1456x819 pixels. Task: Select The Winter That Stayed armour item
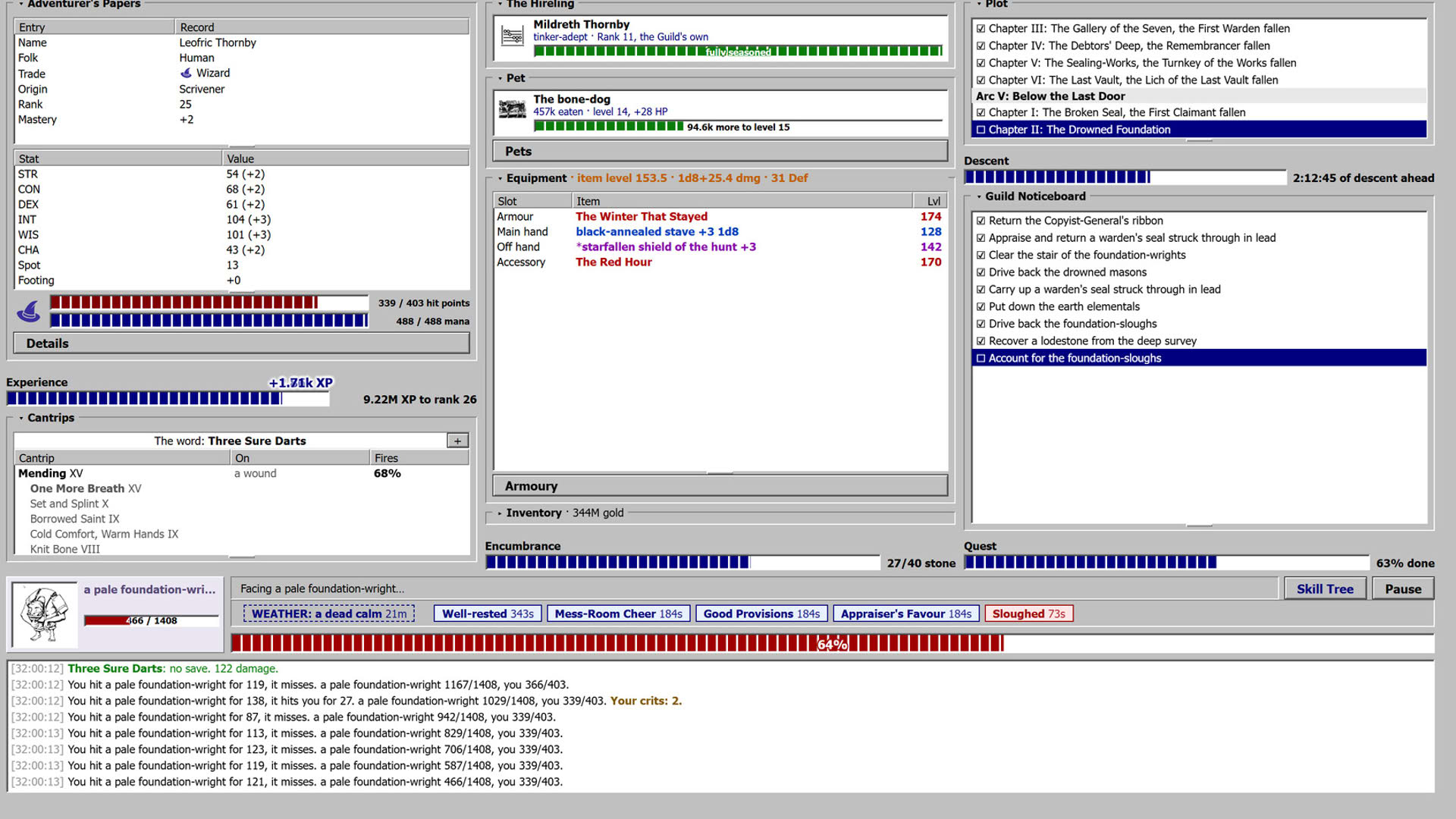pyautogui.click(x=720, y=217)
